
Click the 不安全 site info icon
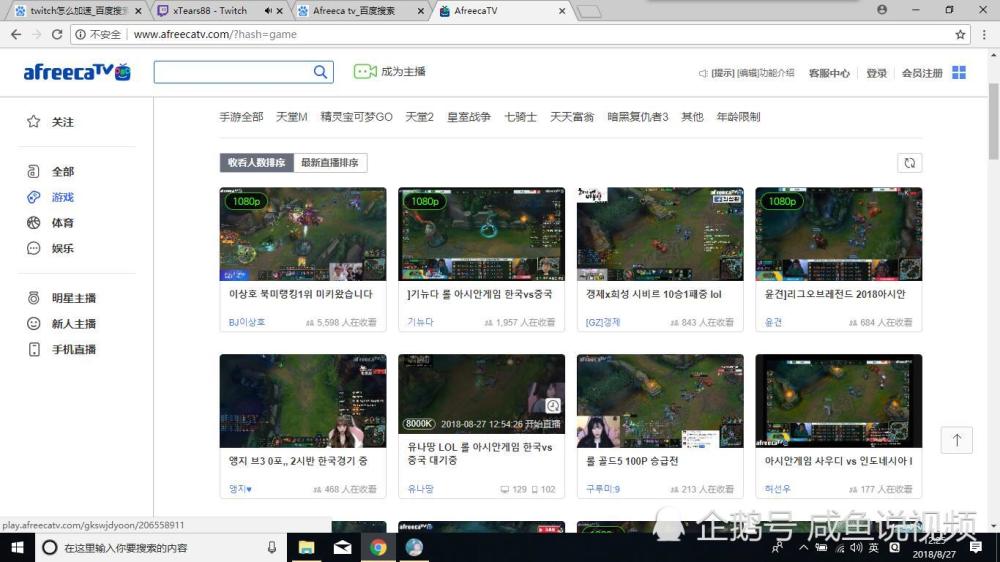[x=80, y=34]
